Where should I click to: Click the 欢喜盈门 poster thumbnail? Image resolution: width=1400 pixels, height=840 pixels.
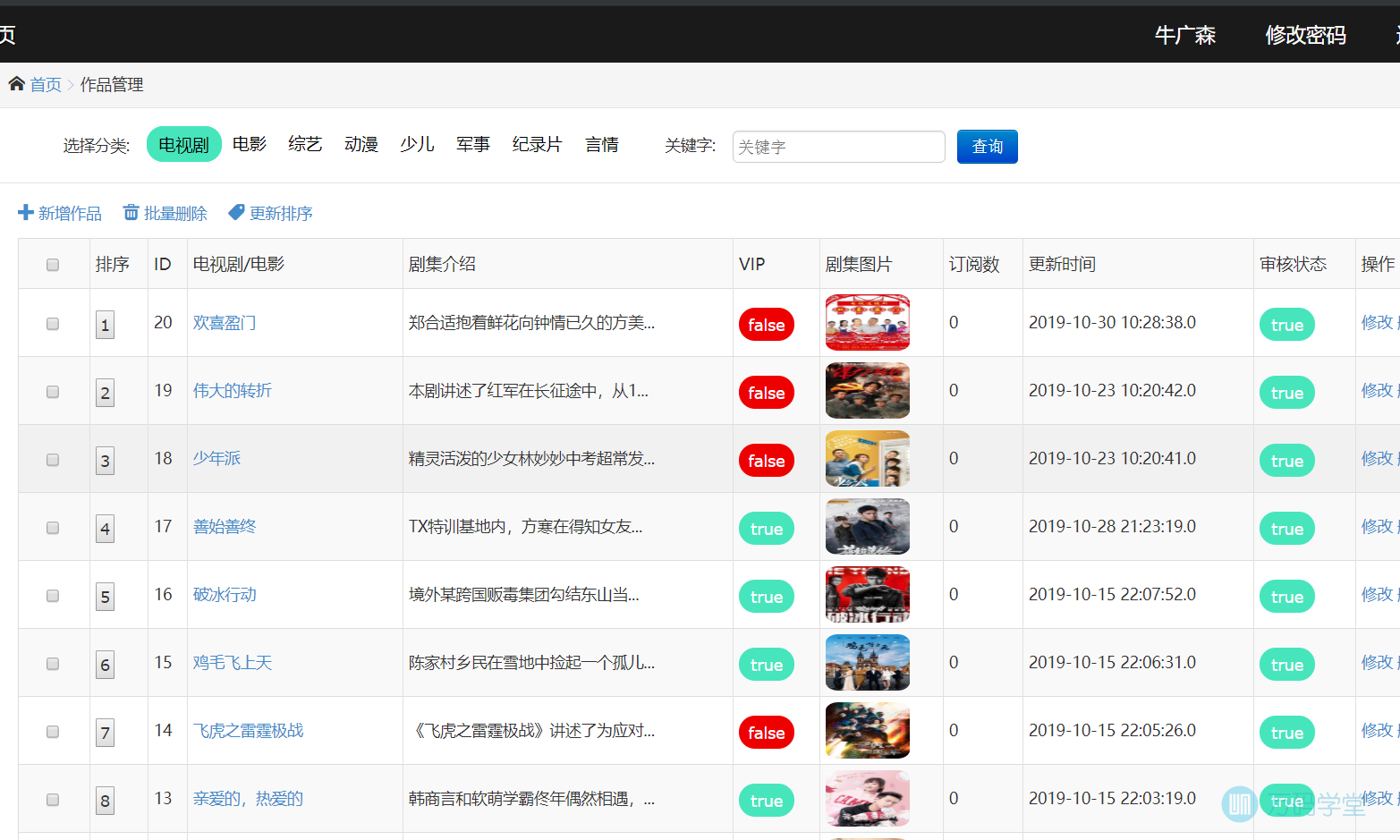(868, 322)
